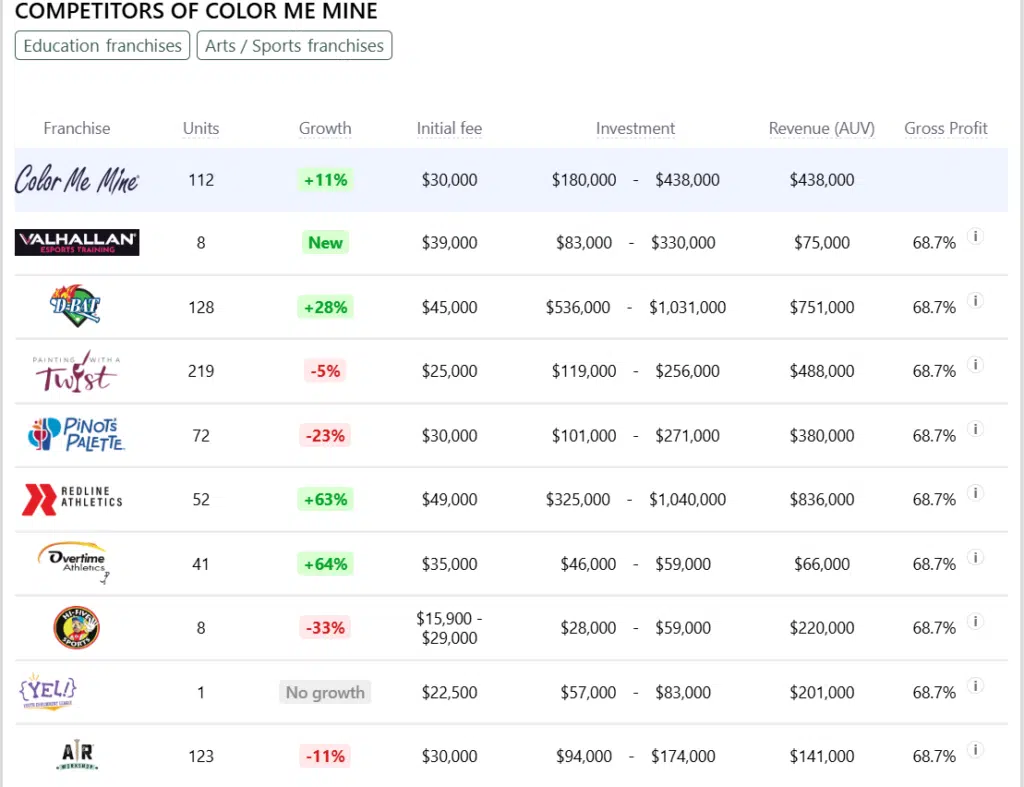This screenshot has height=787, width=1024.
Task: Select the Pinot's Palette logo
Action: [77, 435]
